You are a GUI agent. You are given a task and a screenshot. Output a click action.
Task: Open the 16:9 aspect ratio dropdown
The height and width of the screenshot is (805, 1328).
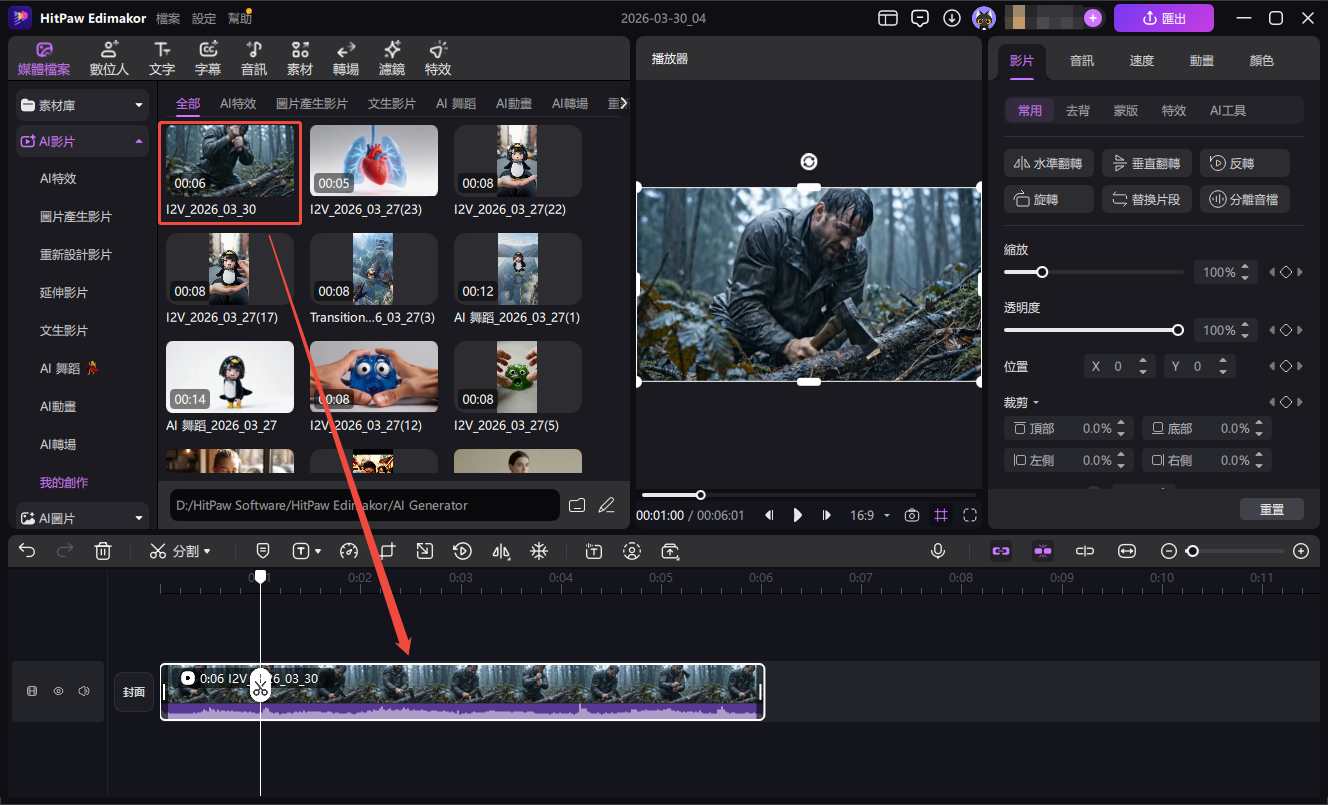tap(870, 515)
